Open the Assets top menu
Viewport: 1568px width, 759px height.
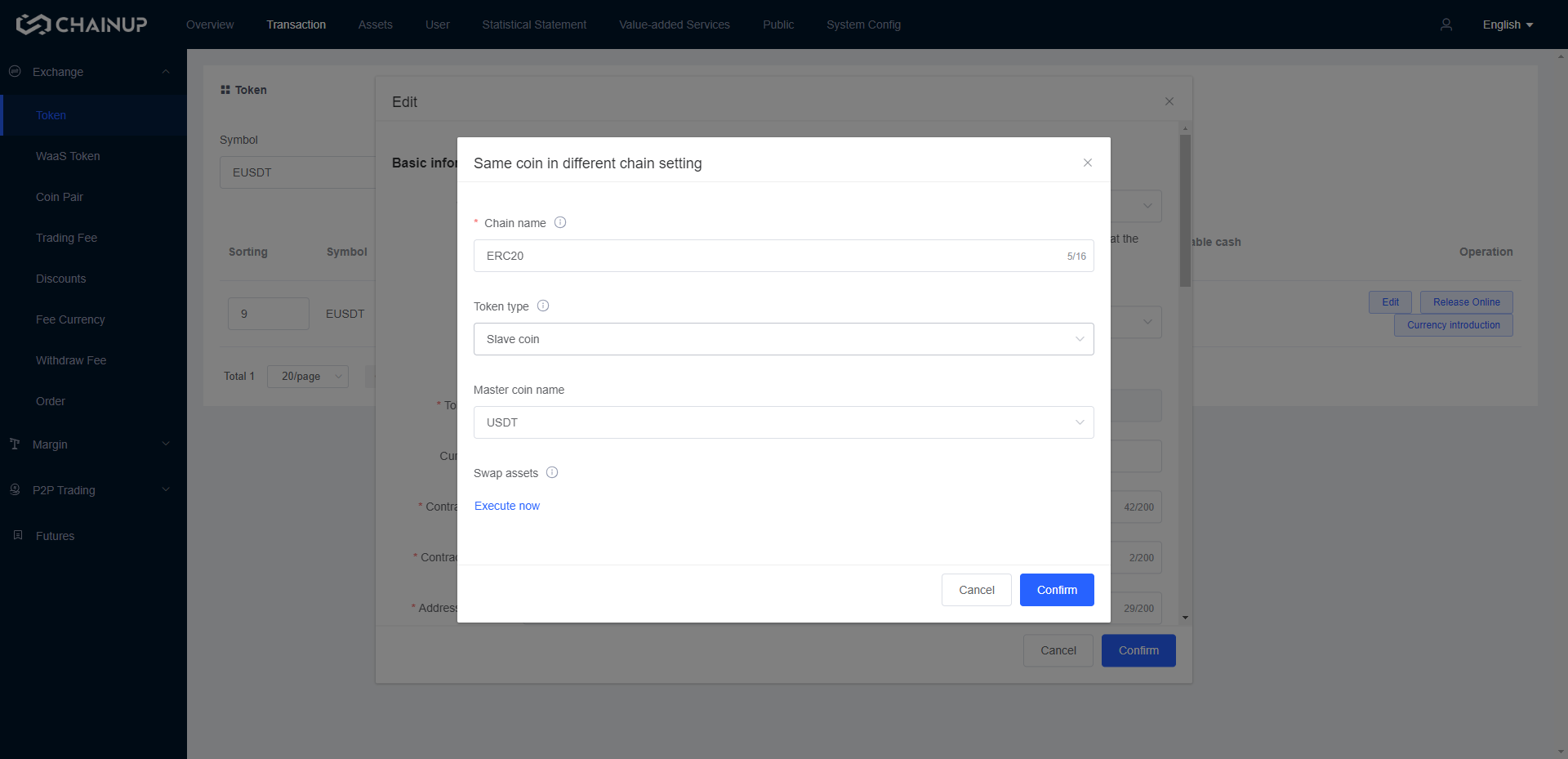pos(375,25)
